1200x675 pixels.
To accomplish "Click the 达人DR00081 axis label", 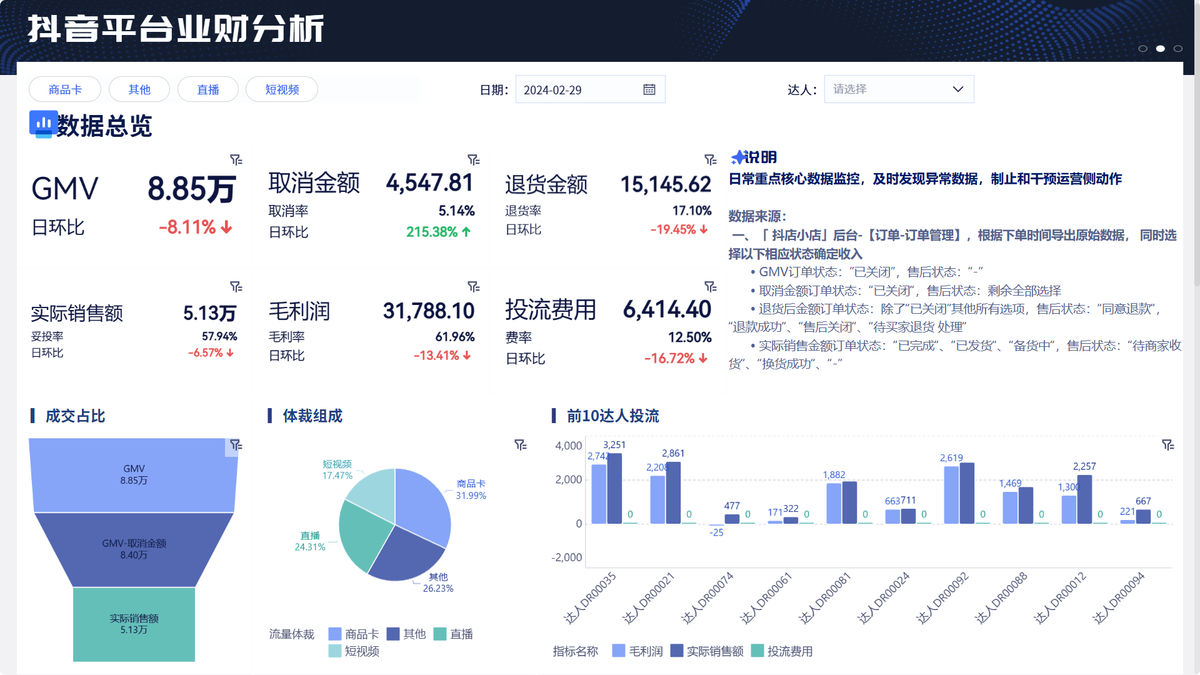I will click(x=824, y=600).
